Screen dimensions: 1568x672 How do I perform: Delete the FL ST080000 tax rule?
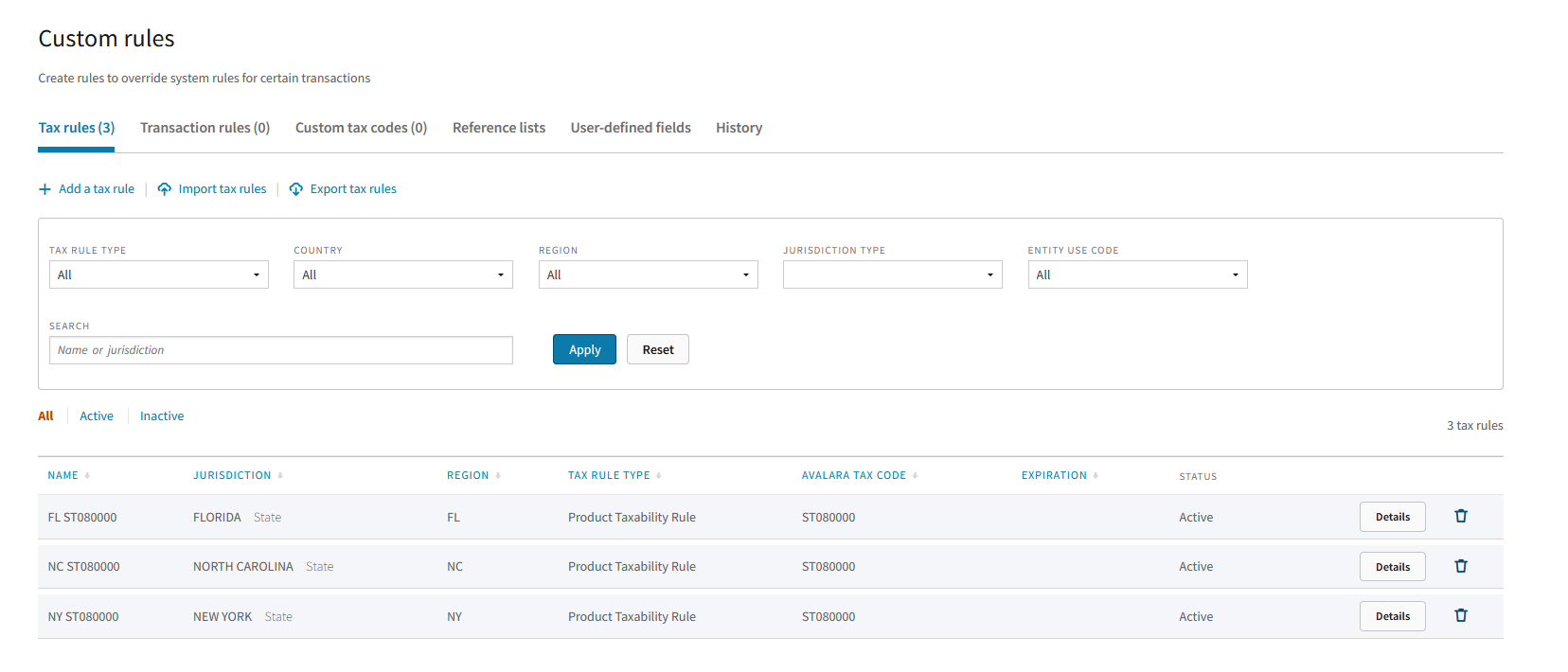click(1460, 516)
